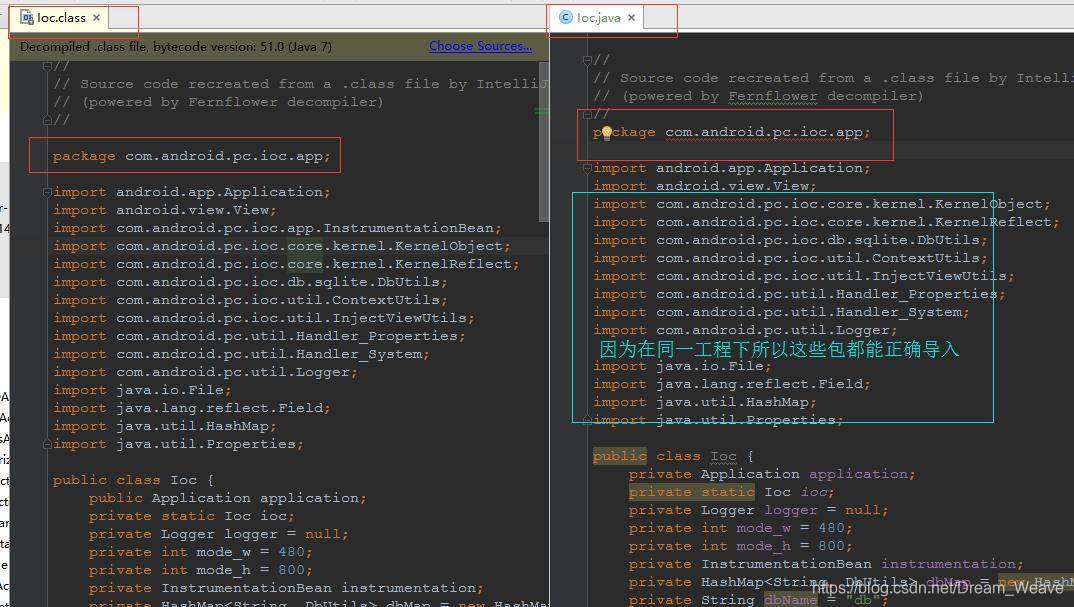Viewport: 1074px width, 607px height.
Task: Click the Logger import in Ioc.class
Action: pos(205,372)
